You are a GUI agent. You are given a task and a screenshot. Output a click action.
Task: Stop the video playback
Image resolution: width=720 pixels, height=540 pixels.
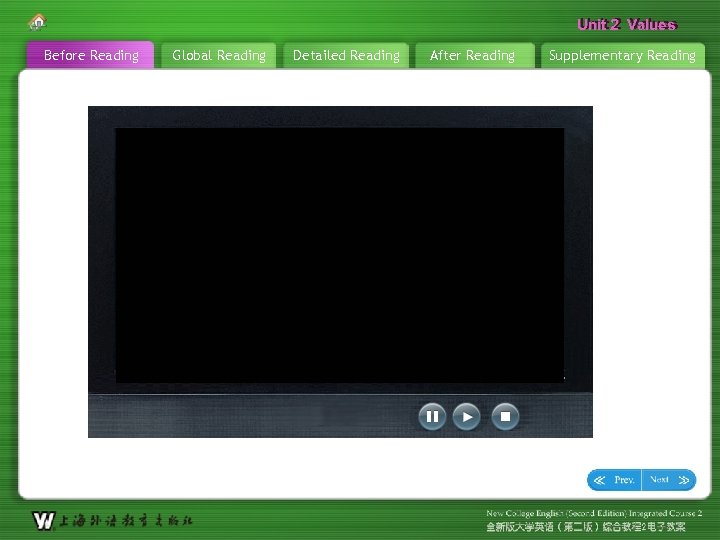click(505, 416)
